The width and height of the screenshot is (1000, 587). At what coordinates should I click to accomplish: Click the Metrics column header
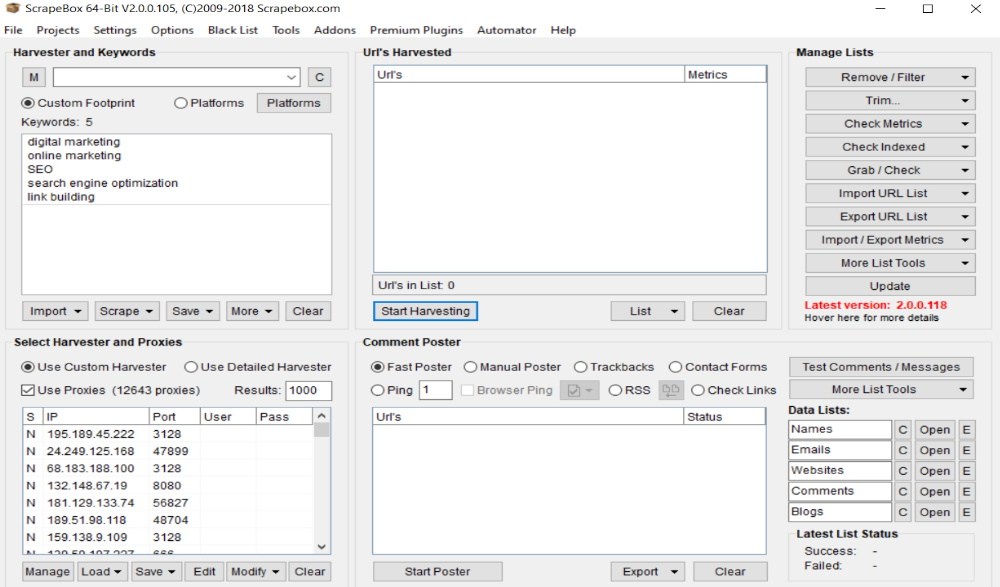(725, 75)
